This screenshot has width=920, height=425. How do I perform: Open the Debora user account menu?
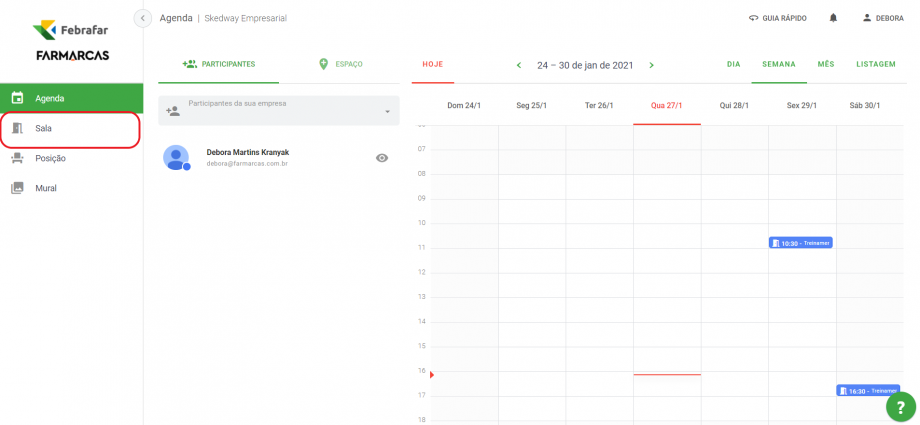pyautogui.click(x=882, y=18)
